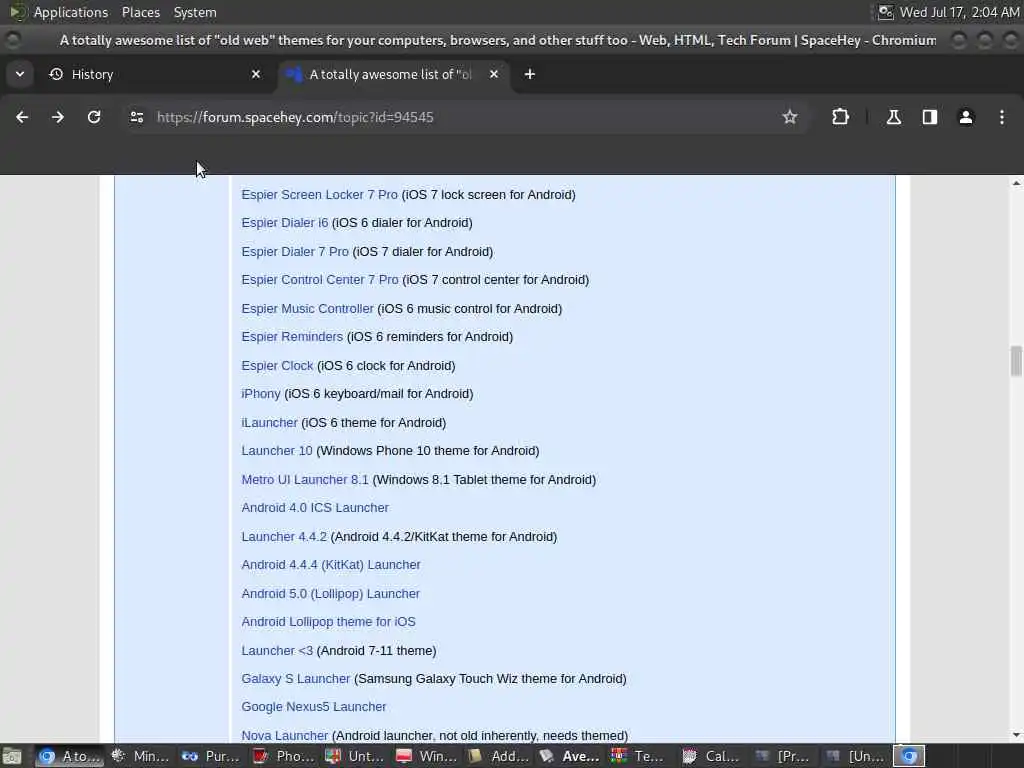Open Espier Music Controller link
Viewport: 1024px width, 768px height.
(x=308, y=308)
